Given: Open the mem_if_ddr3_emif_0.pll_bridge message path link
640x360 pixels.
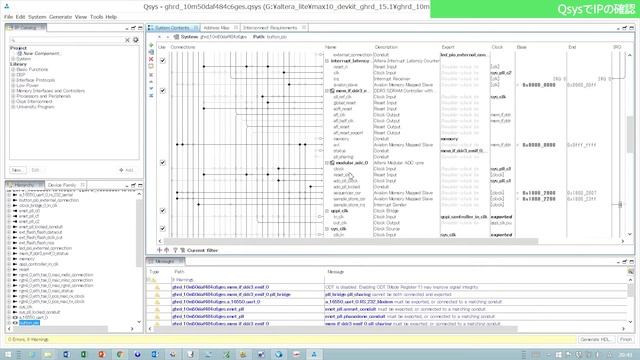Looking at the screenshot, I should (231, 295).
